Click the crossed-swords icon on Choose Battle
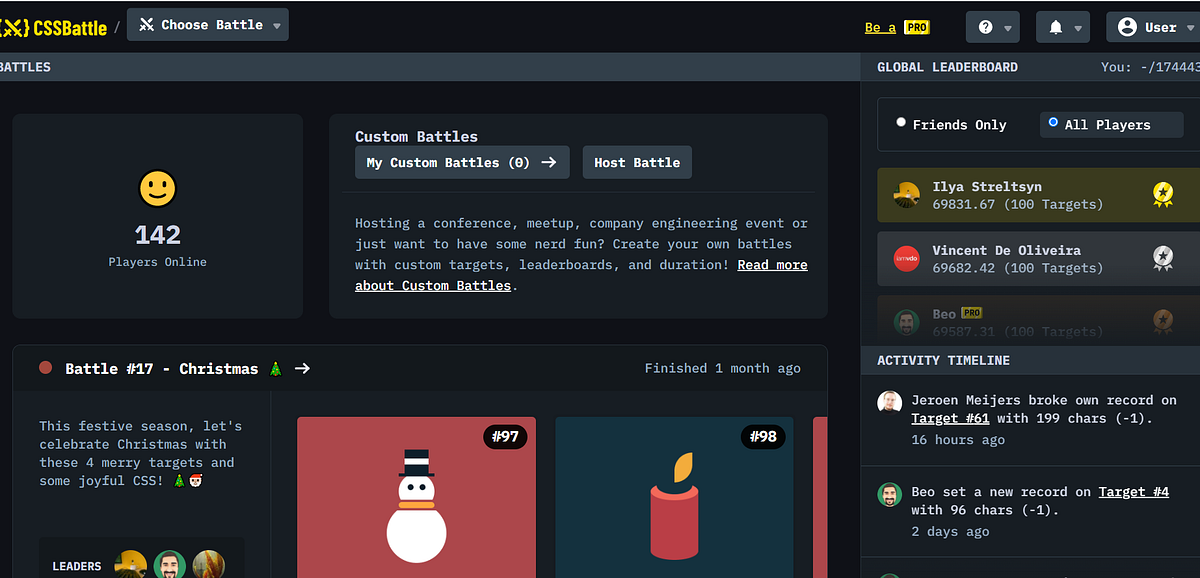Screen dimensions: 1200x578 tap(146, 24)
